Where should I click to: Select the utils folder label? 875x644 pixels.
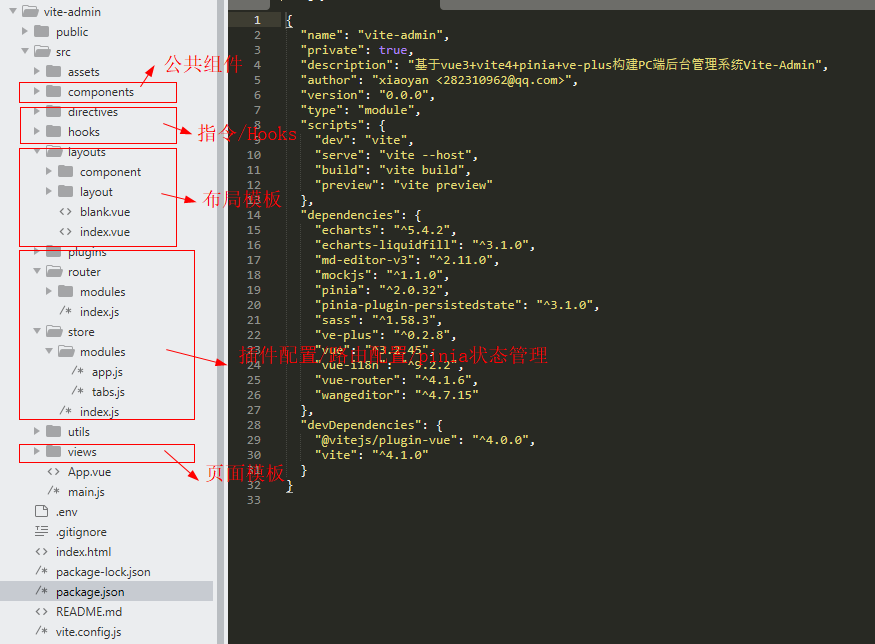(x=79, y=432)
